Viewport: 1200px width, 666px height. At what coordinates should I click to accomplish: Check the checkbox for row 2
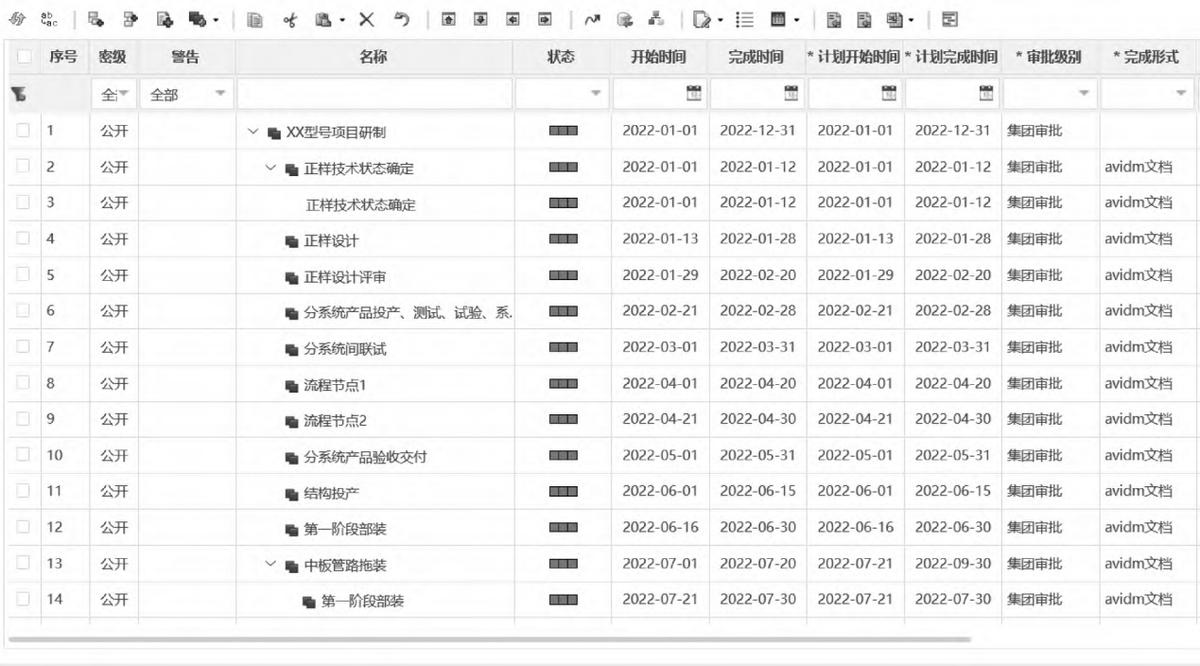tap(23, 166)
